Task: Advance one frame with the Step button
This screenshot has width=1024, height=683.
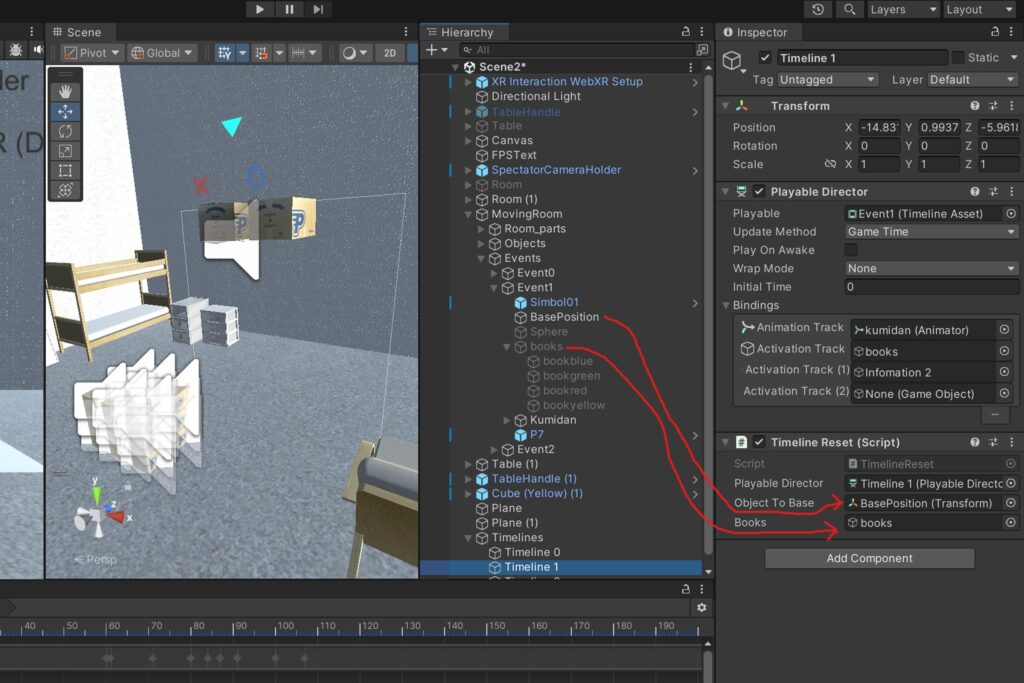Action: pos(318,9)
